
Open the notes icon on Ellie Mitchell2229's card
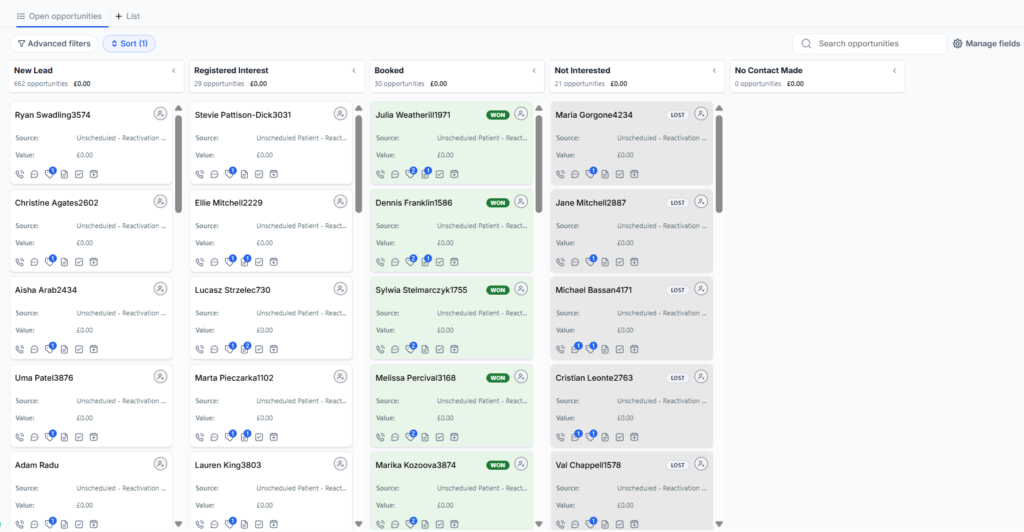click(245, 261)
